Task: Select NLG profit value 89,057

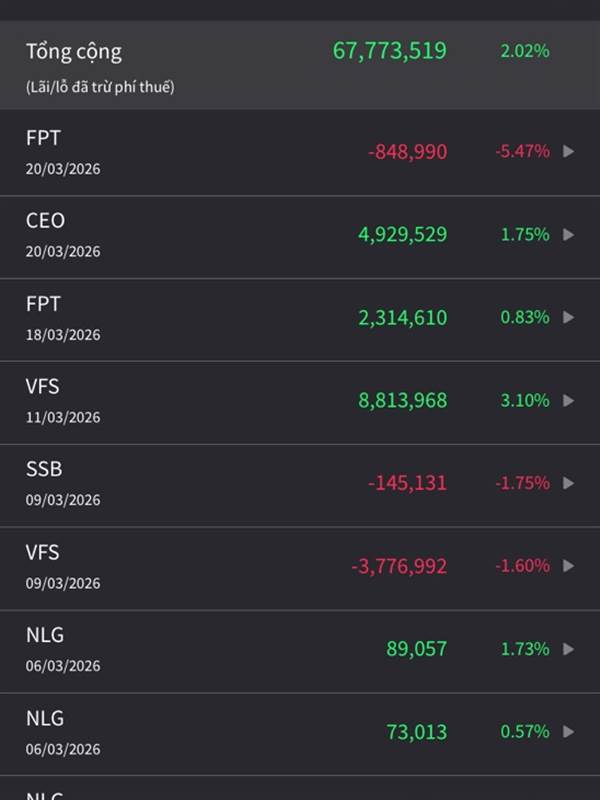Action: pyautogui.click(x=416, y=649)
